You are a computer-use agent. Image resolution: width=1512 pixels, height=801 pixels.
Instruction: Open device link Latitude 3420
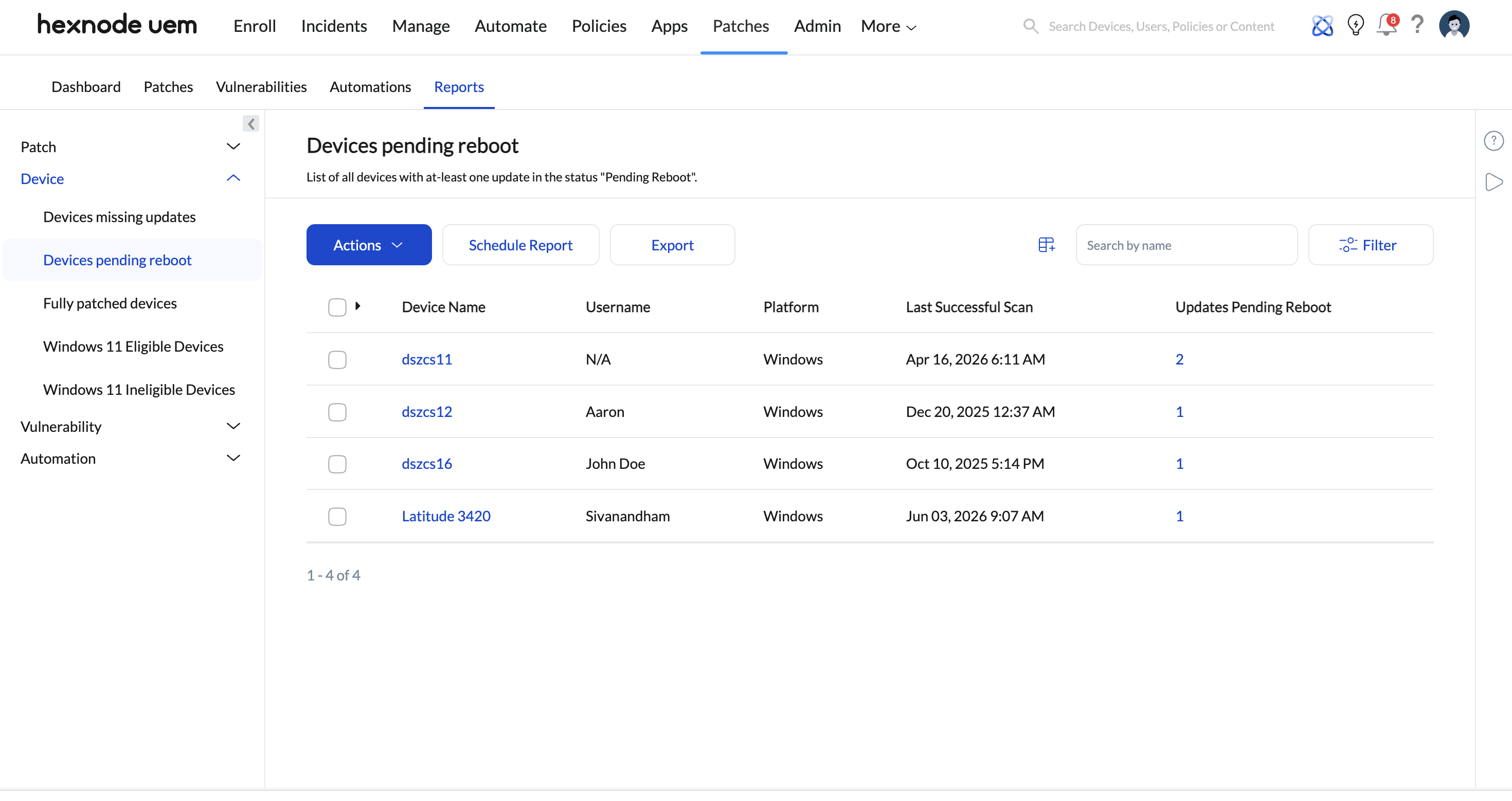click(x=446, y=516)
